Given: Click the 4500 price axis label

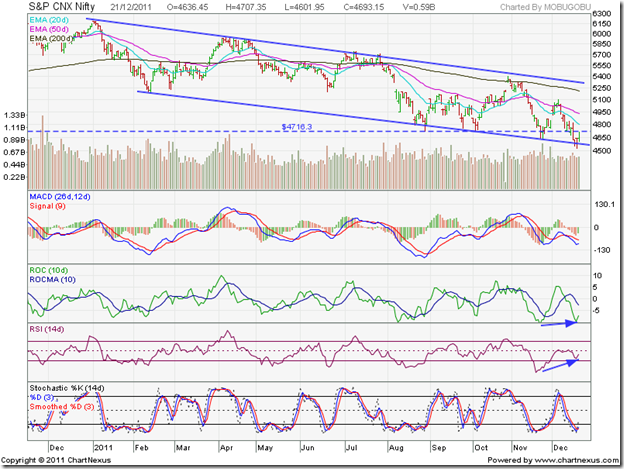Looking at the screenshot, I should pyautogui.click(x=601, y=151).
